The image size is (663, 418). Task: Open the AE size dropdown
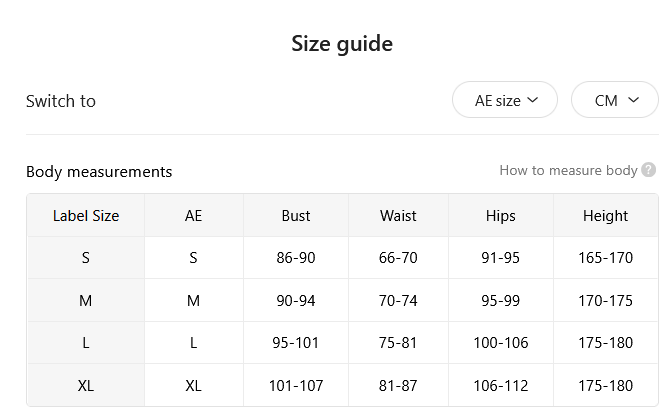[x=505, y=100]
